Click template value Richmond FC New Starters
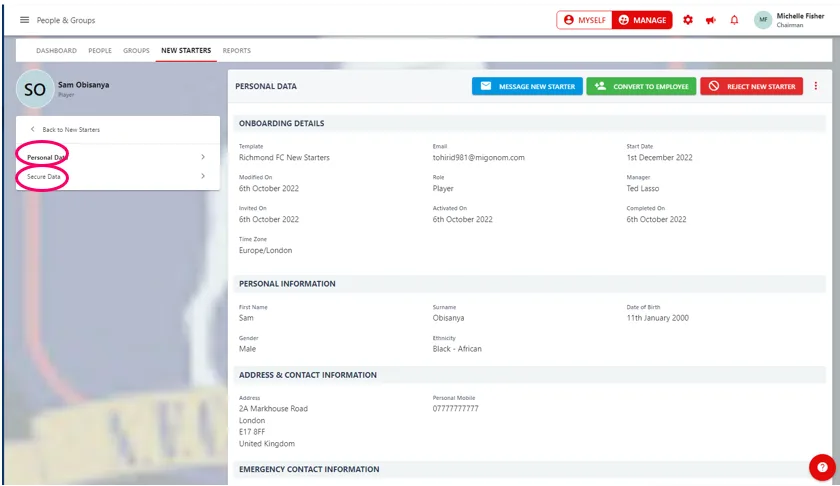The width and height of the screenshot is (840, 486). [284, 158]
